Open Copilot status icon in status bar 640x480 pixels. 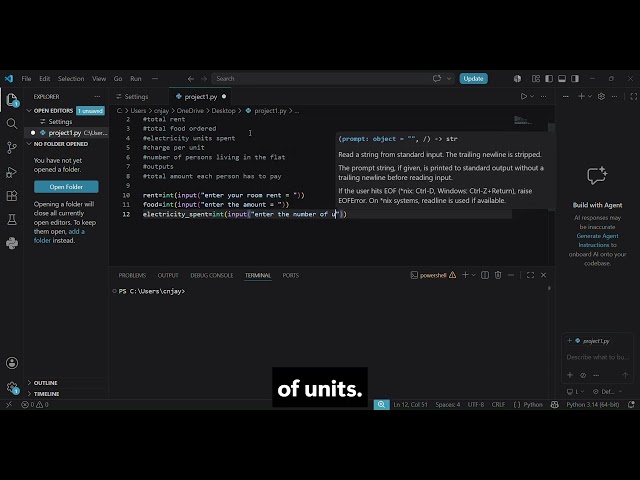click(x=555, y=404)
